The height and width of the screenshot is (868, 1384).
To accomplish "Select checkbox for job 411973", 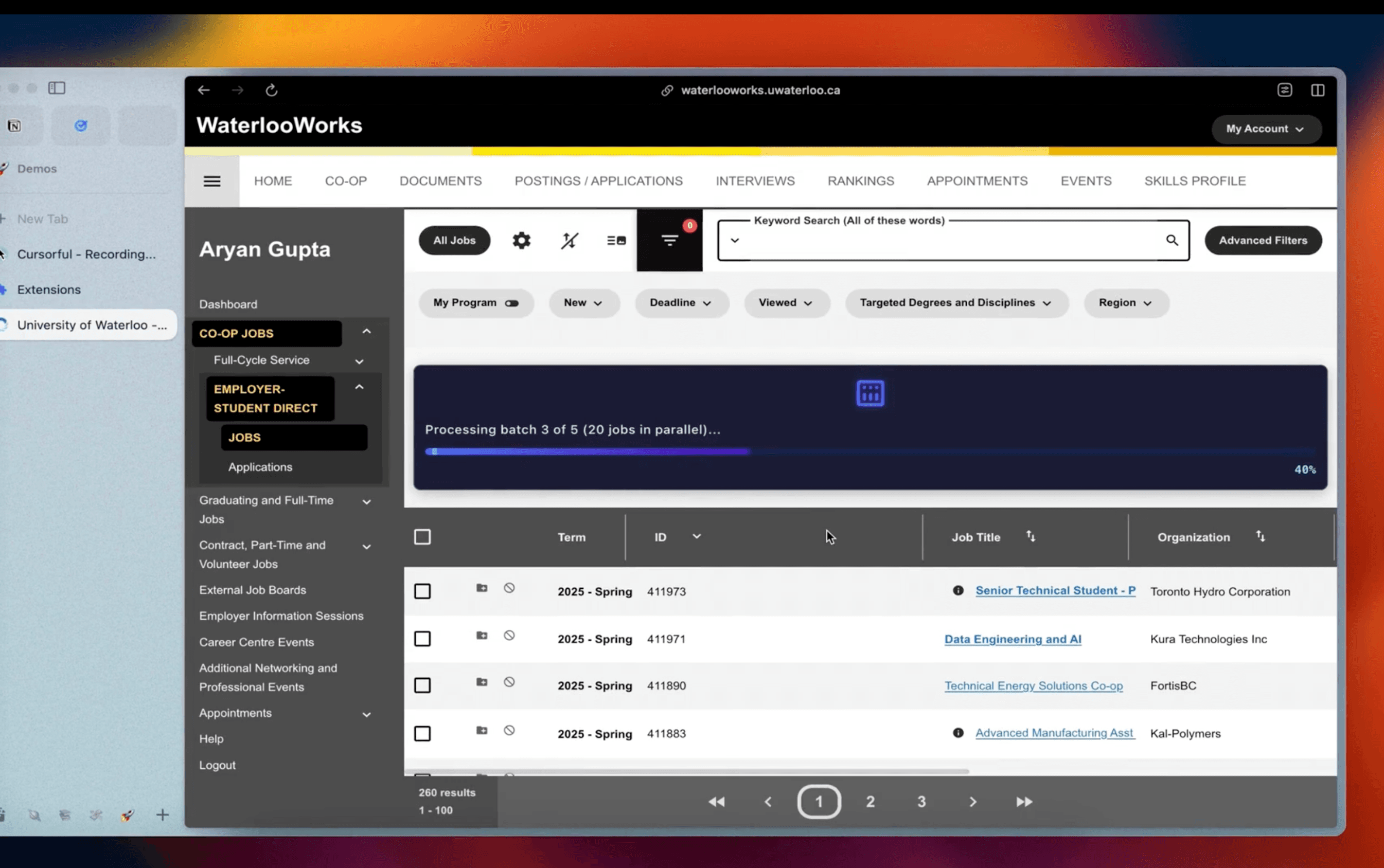I will click(x=422, y=591).
